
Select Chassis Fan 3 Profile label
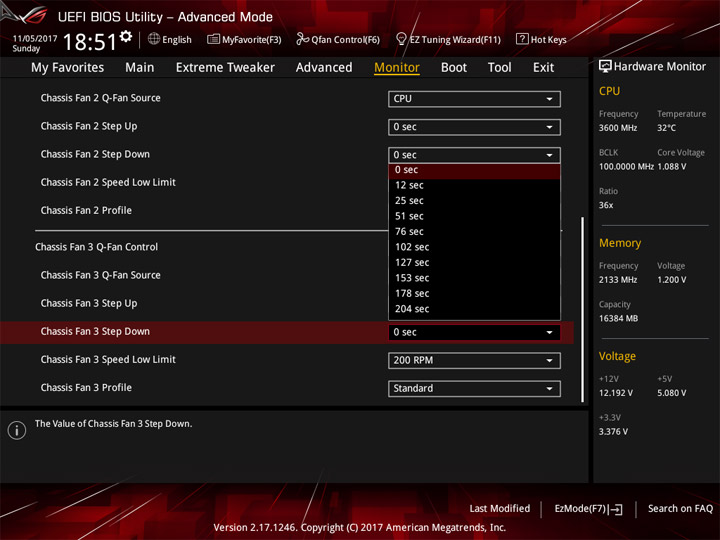coord(86,388)
